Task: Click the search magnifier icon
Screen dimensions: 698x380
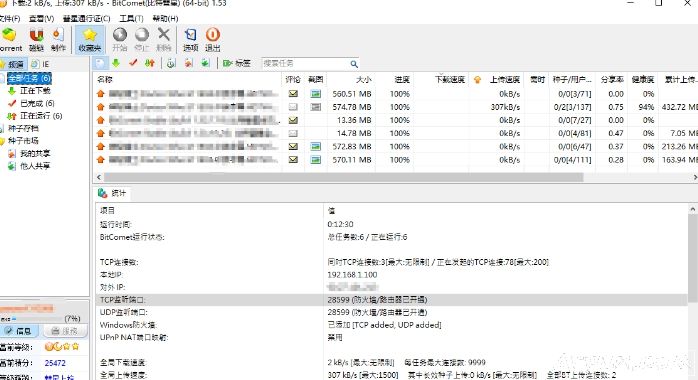Action: point(354,64)
